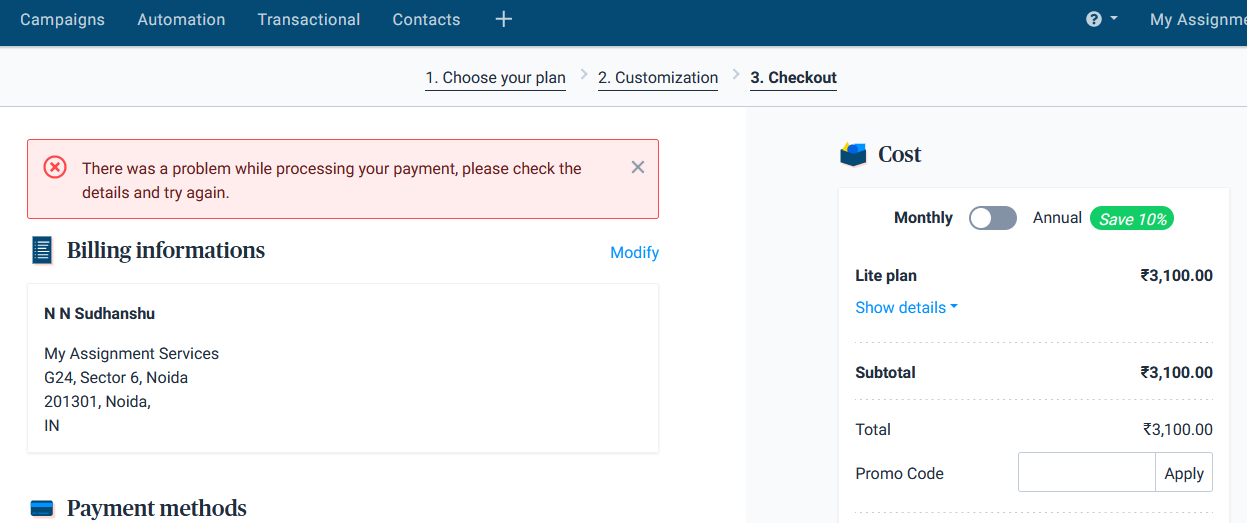
Task: Navigate to Contacts page
Action: coord(426,19)
